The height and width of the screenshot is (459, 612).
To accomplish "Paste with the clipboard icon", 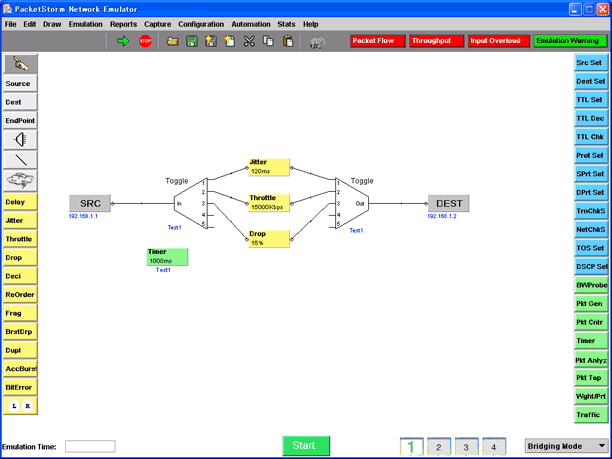I will pos(288,41).
